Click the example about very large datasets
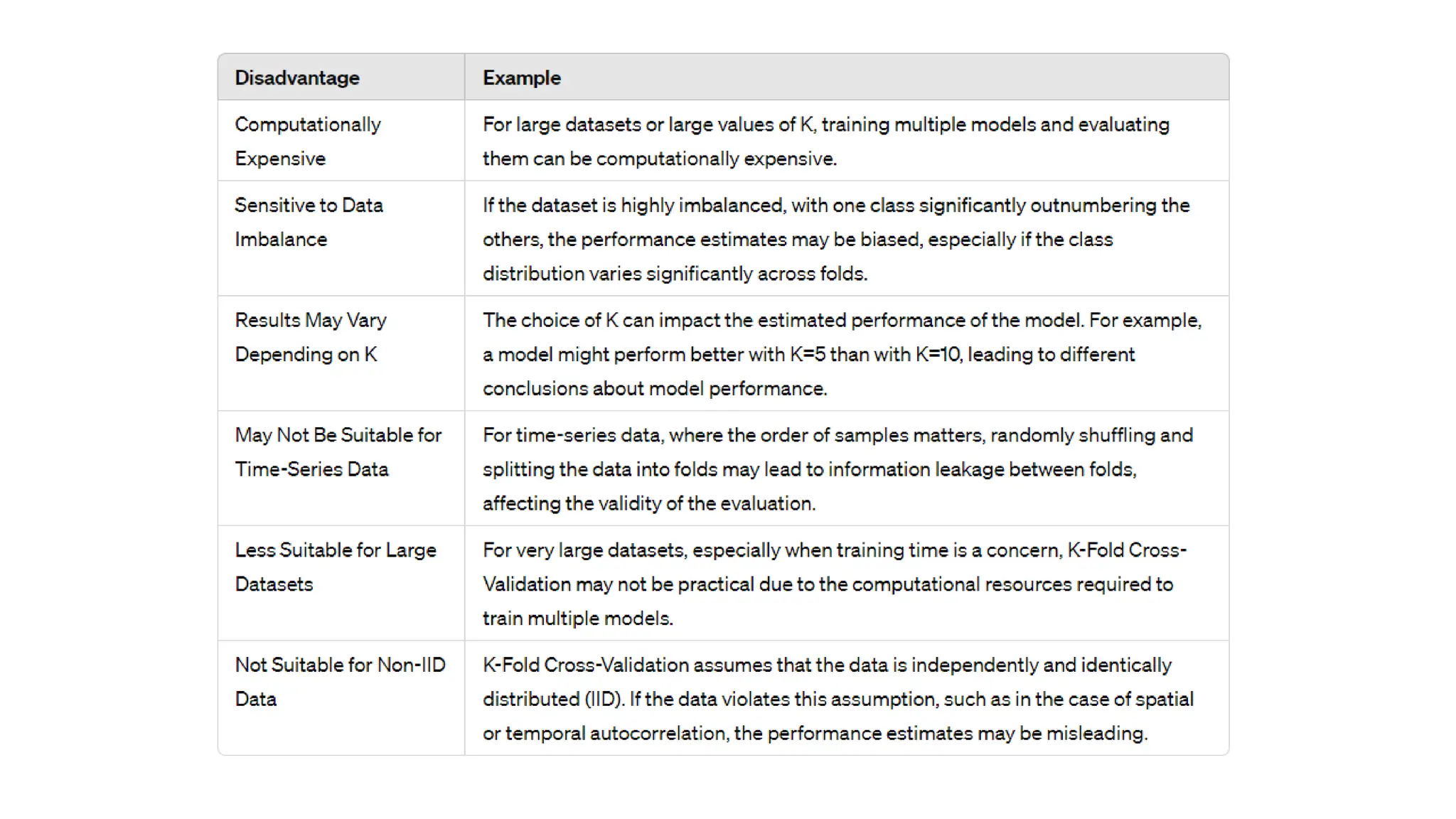This screenshot has height=819, width=1456. (x=835, y=584)
